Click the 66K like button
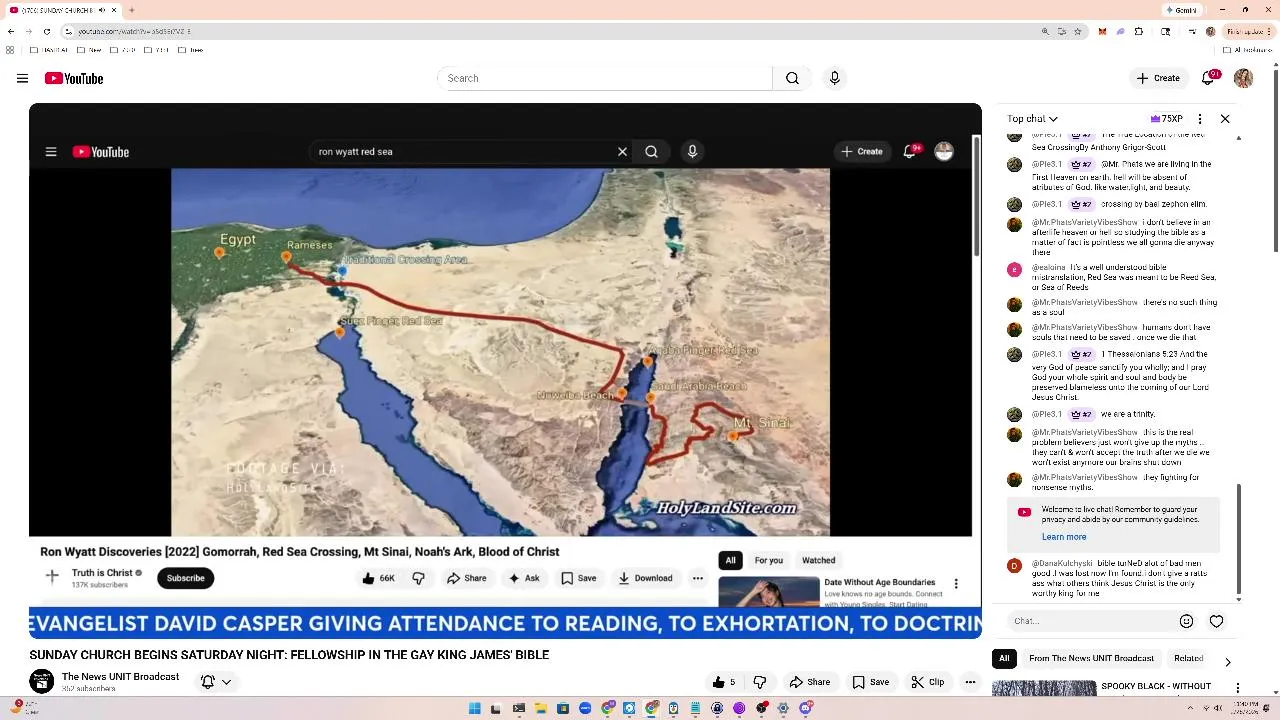 point(378,578)
